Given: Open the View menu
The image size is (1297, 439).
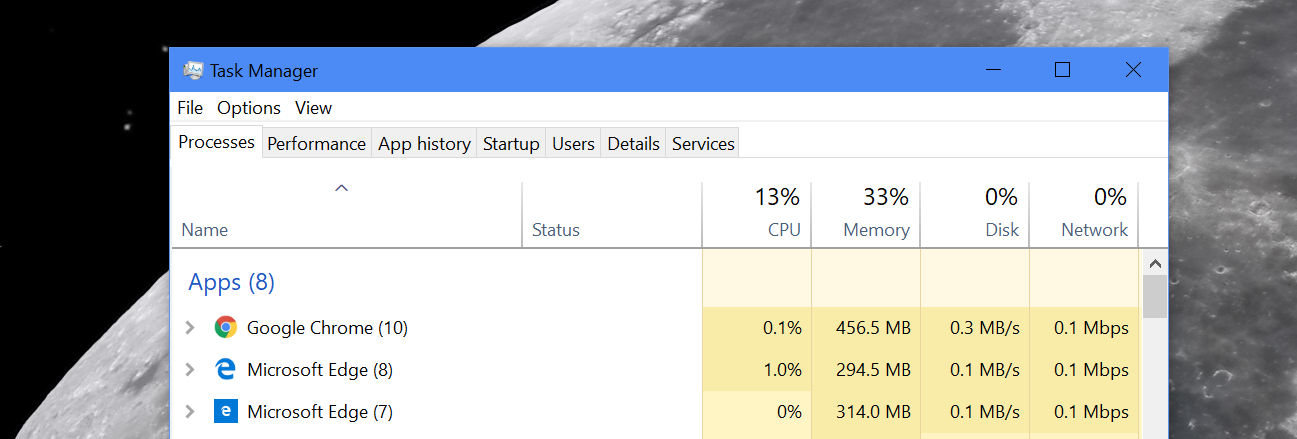Looking at the screenshot, I should click(x=313, y=108).
